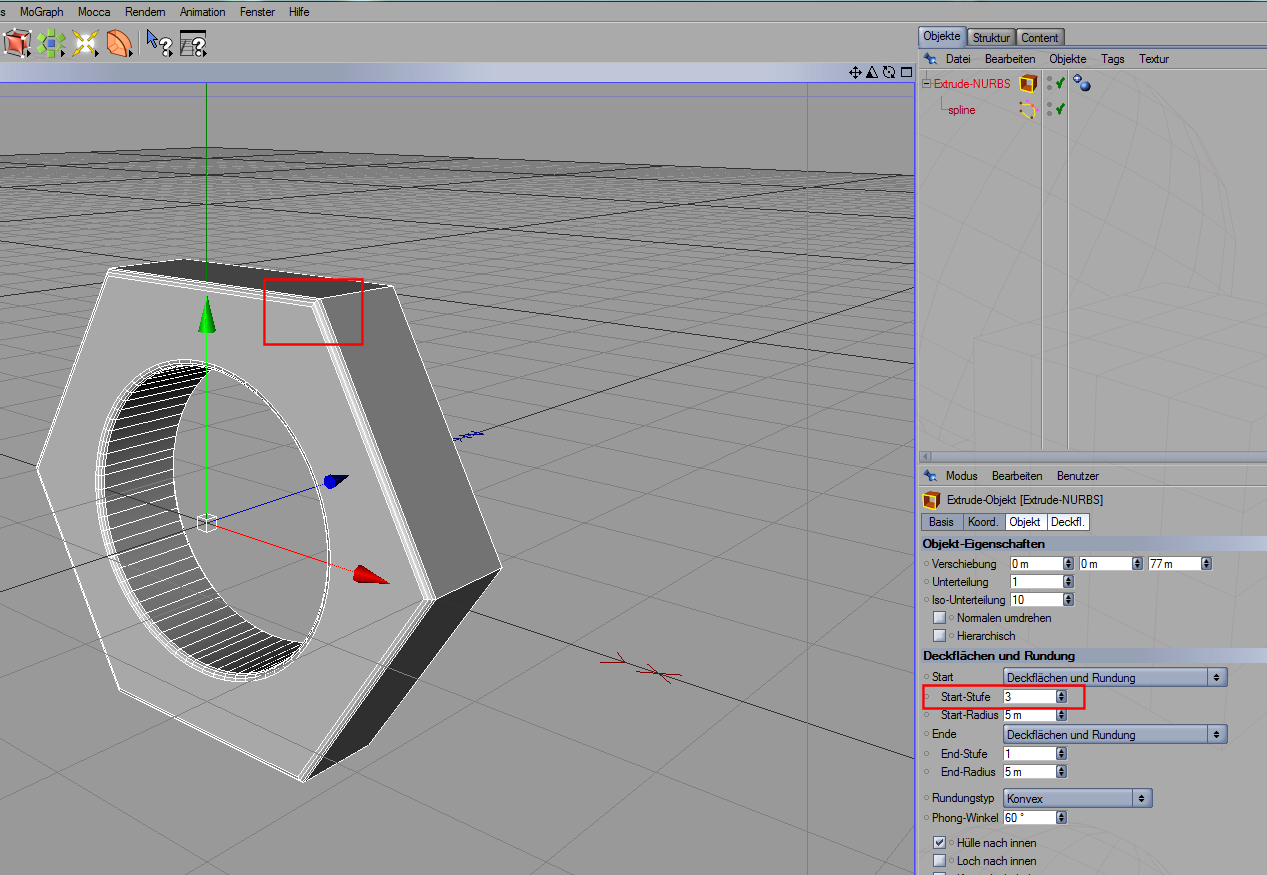Open the Deckfl. attribute tab button

click(1068, 522)
